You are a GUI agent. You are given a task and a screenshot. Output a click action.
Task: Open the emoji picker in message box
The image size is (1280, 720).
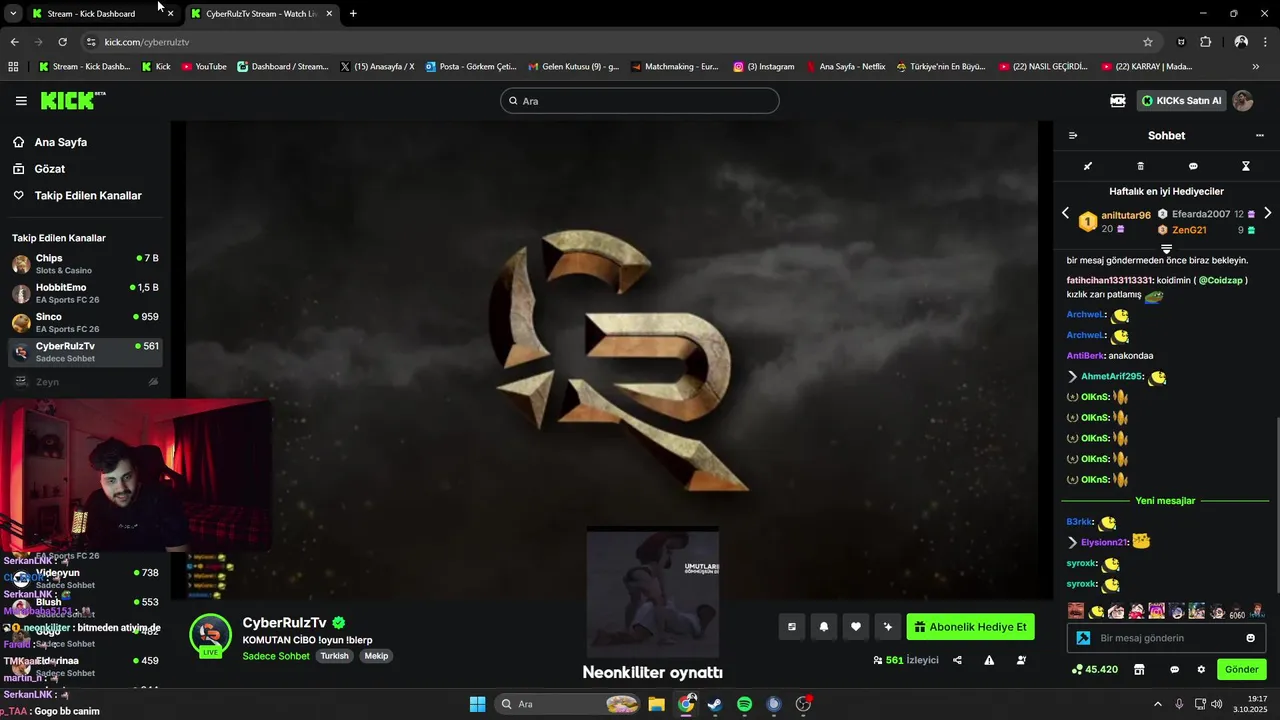[1251, 638]
